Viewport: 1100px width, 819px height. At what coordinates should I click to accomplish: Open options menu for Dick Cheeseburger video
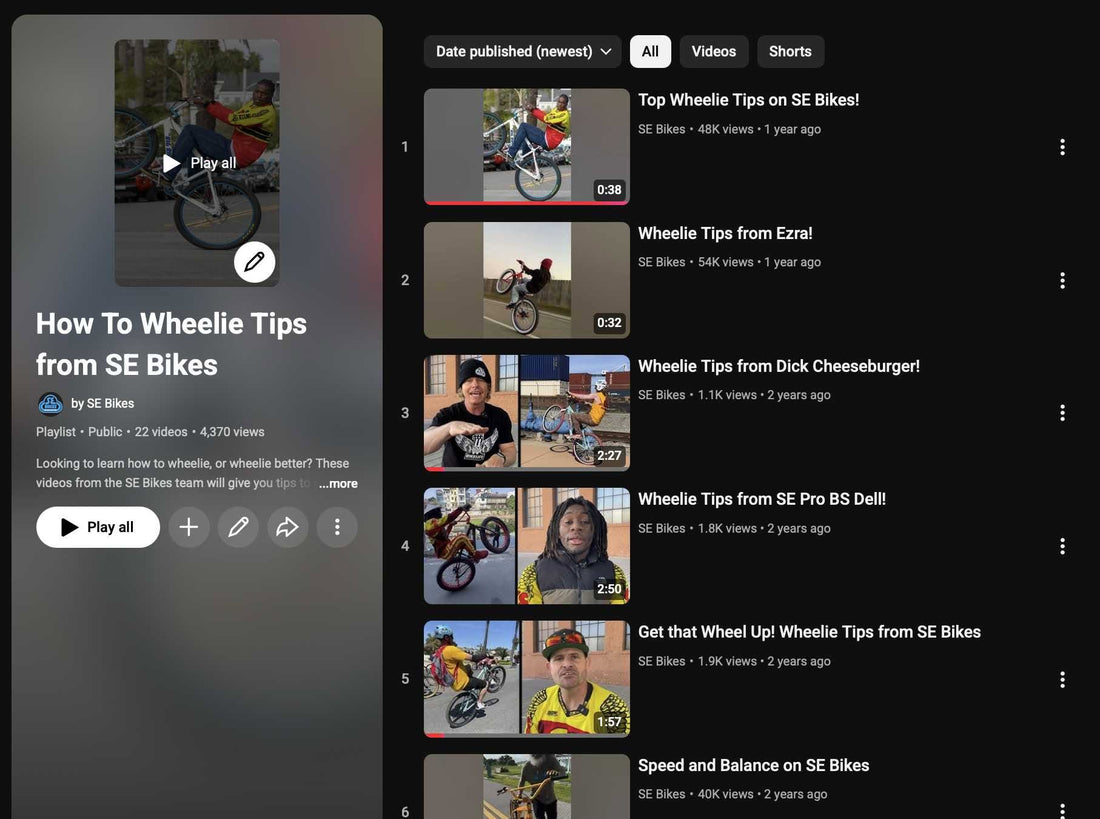(x=1063, y=413)
